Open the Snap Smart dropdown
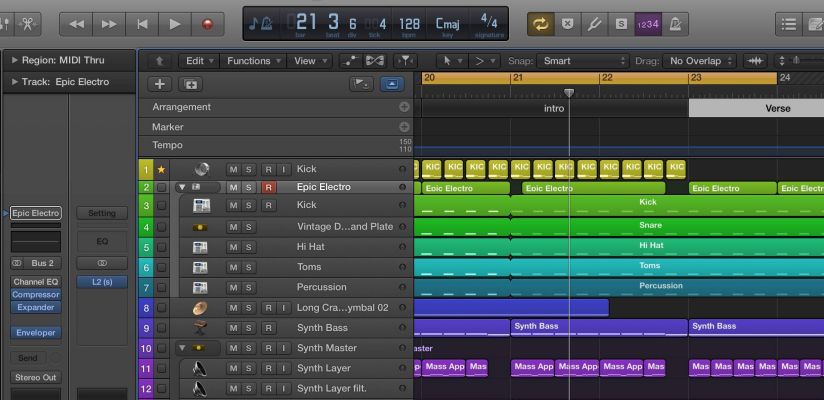This screenshot has width=824, height=400. [581, 61]
